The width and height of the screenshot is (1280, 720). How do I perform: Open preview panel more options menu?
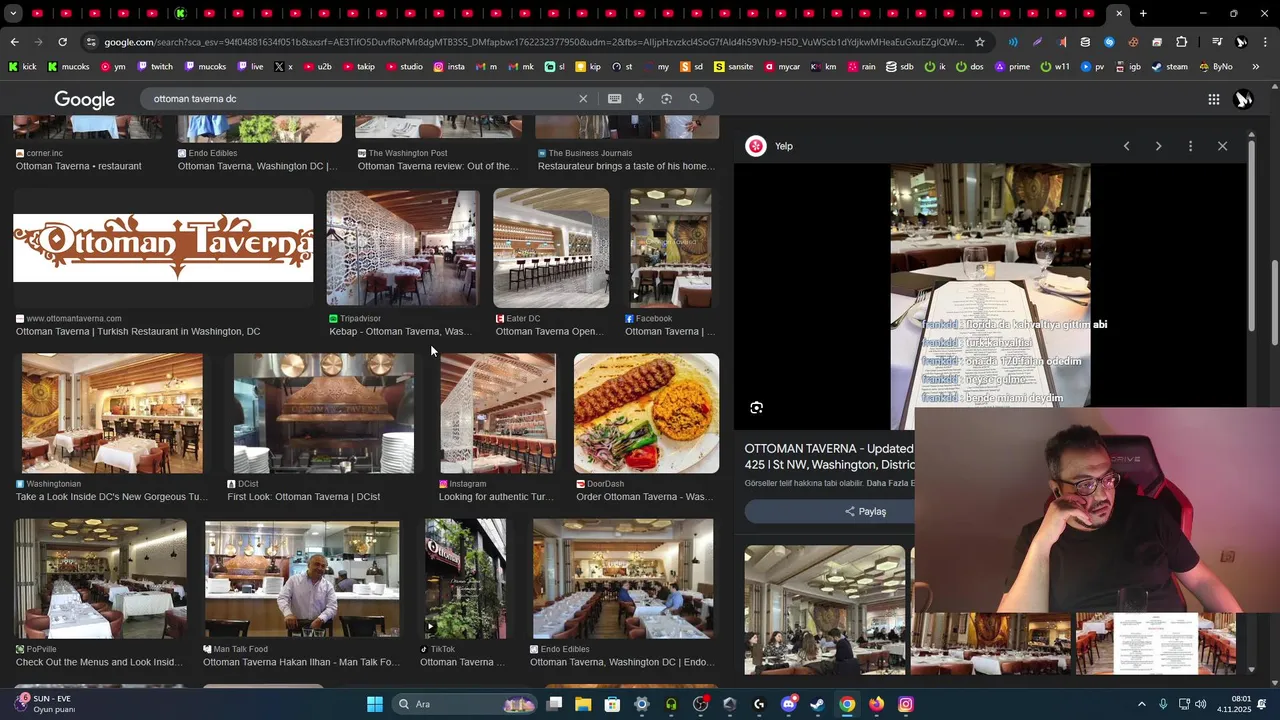coord(1190,146)
